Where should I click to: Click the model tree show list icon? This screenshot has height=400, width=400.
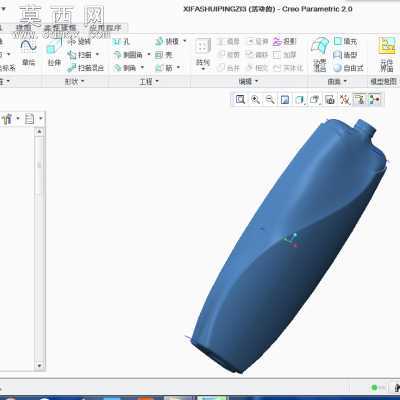pos(29,118)
